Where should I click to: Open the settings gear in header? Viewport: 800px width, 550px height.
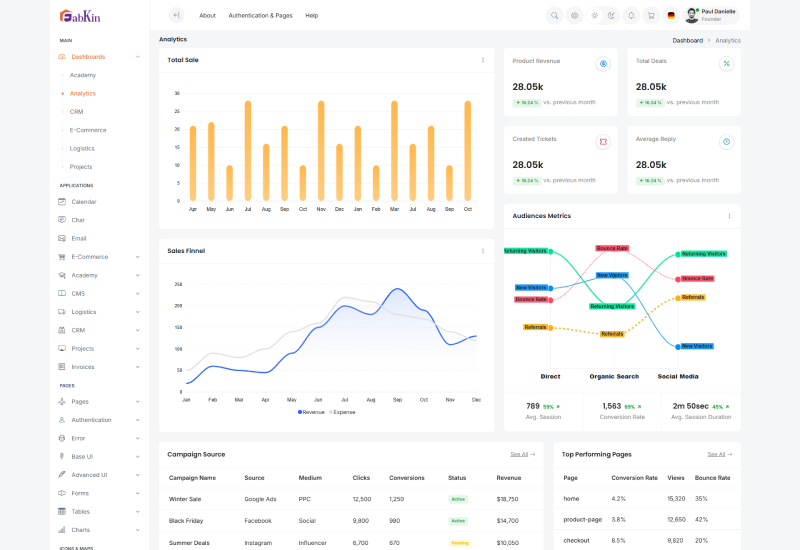[x=574, y=15]
